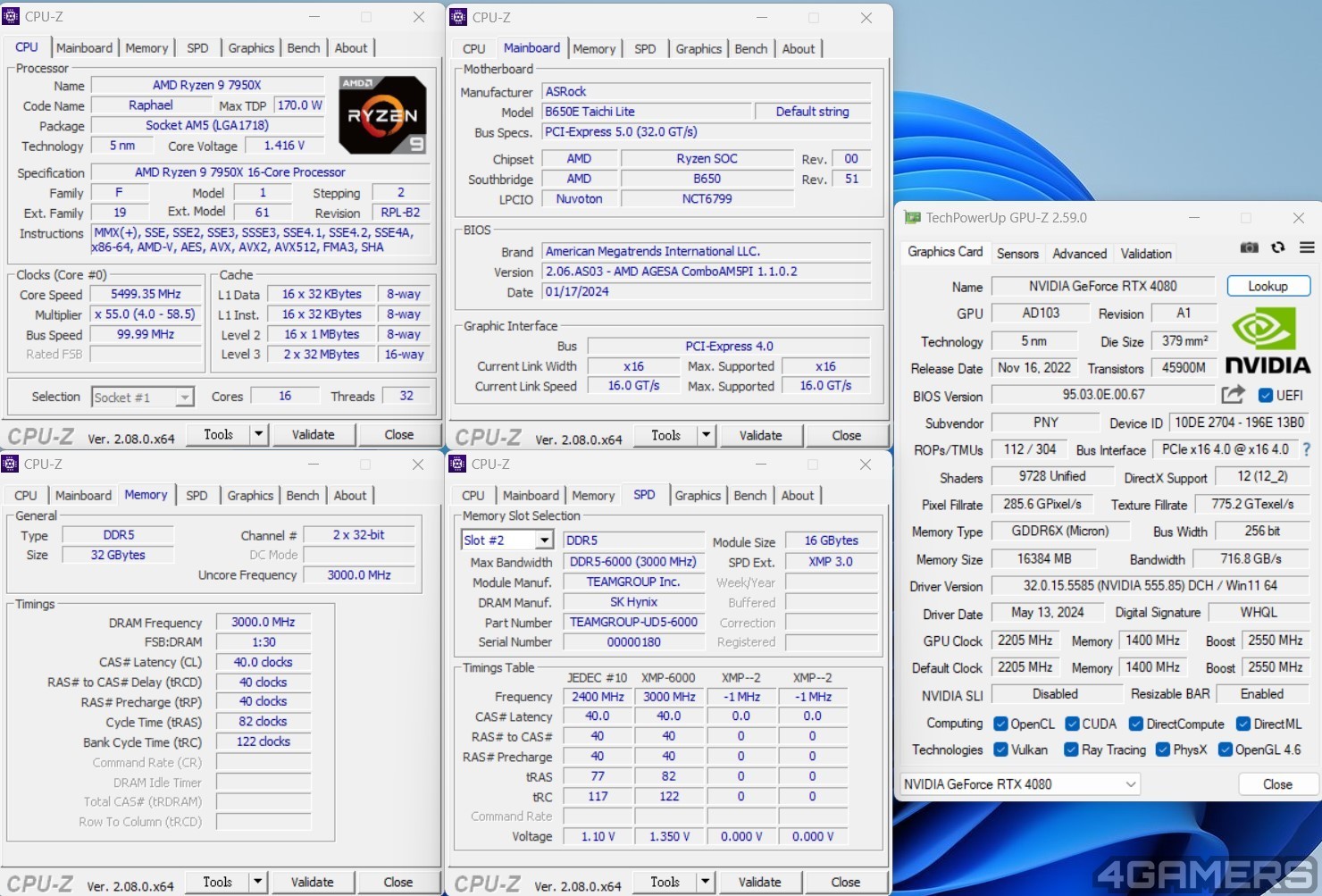Toggle the Ray Tracing checkbox
Image resolution: width=1322 pixels, height=896 pixels.
click(x=1072, y=749)
